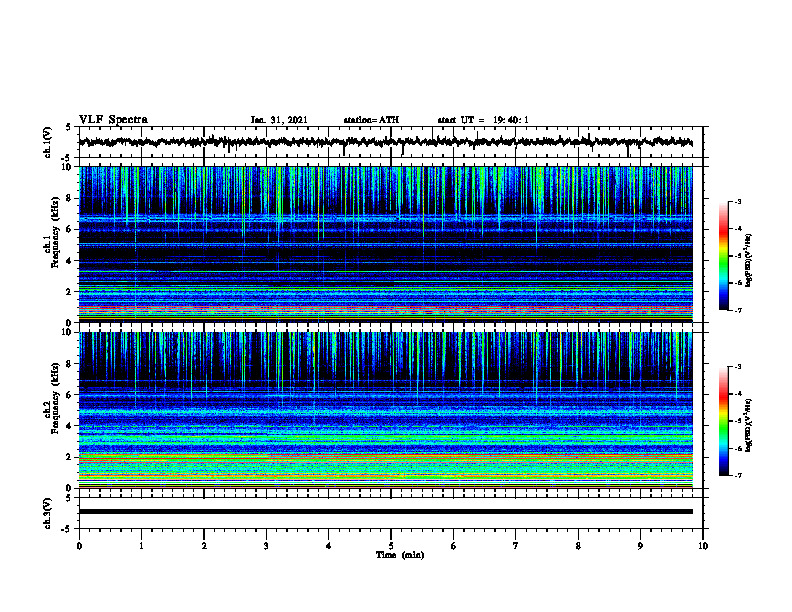Image resolution: width=792 pixels, height=612 pixels.
Task: Click time axis tick label "9"
Action: pyautogui.click(x=640, y=546)
